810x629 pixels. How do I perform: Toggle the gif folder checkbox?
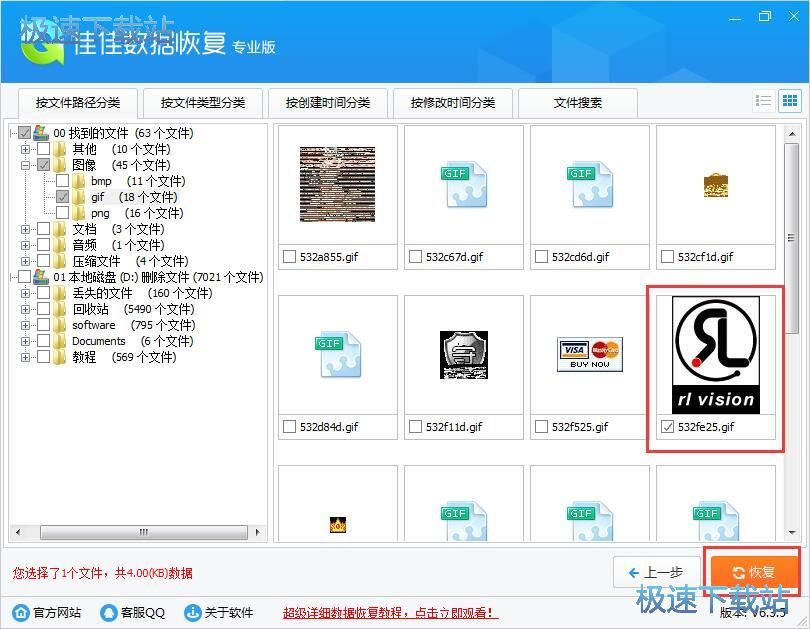coord(63,197)
